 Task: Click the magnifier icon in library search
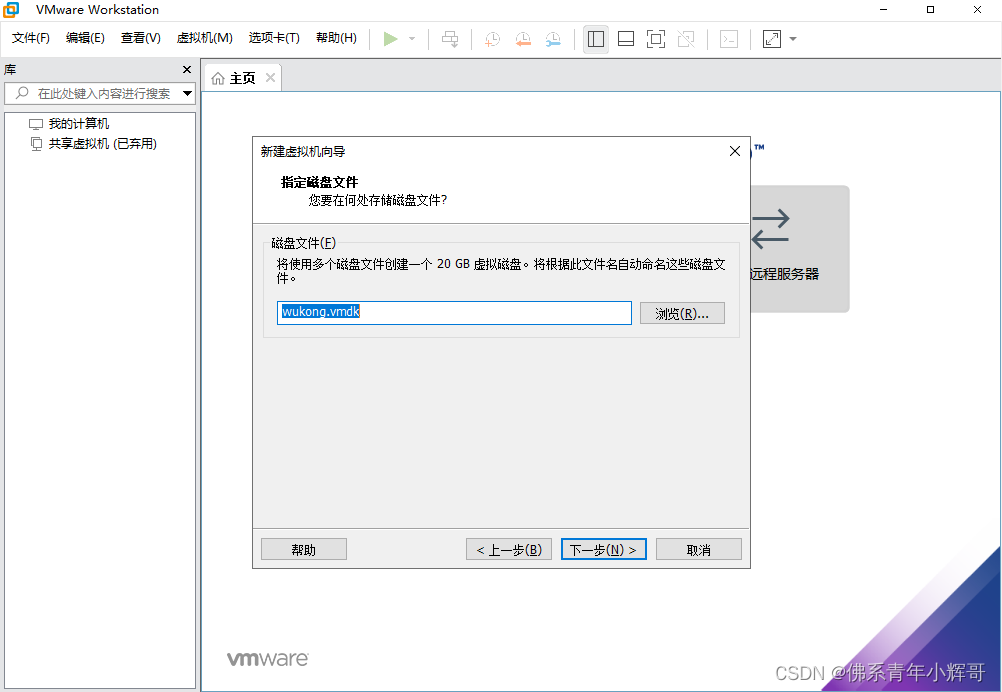[22, 93]
